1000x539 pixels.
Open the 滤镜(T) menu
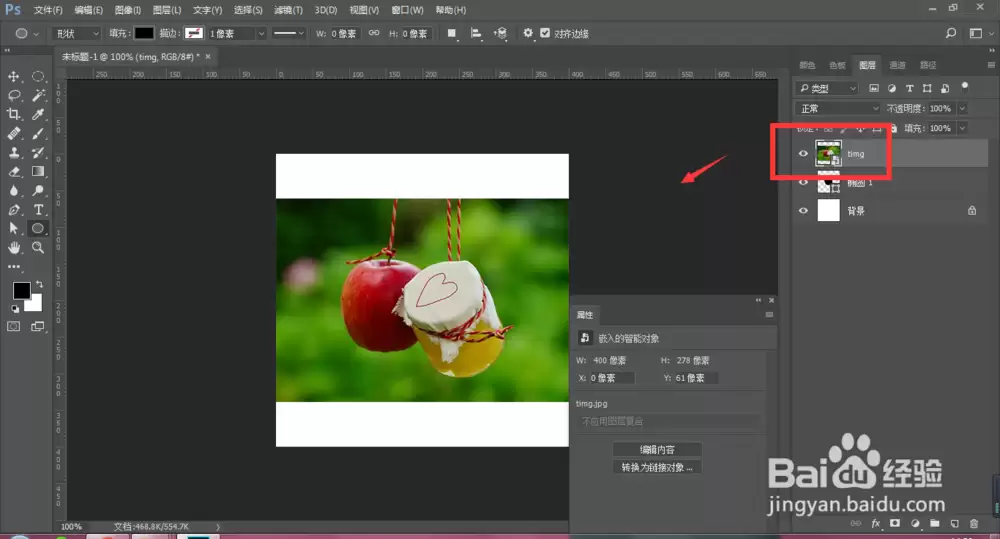pos(288,10)
